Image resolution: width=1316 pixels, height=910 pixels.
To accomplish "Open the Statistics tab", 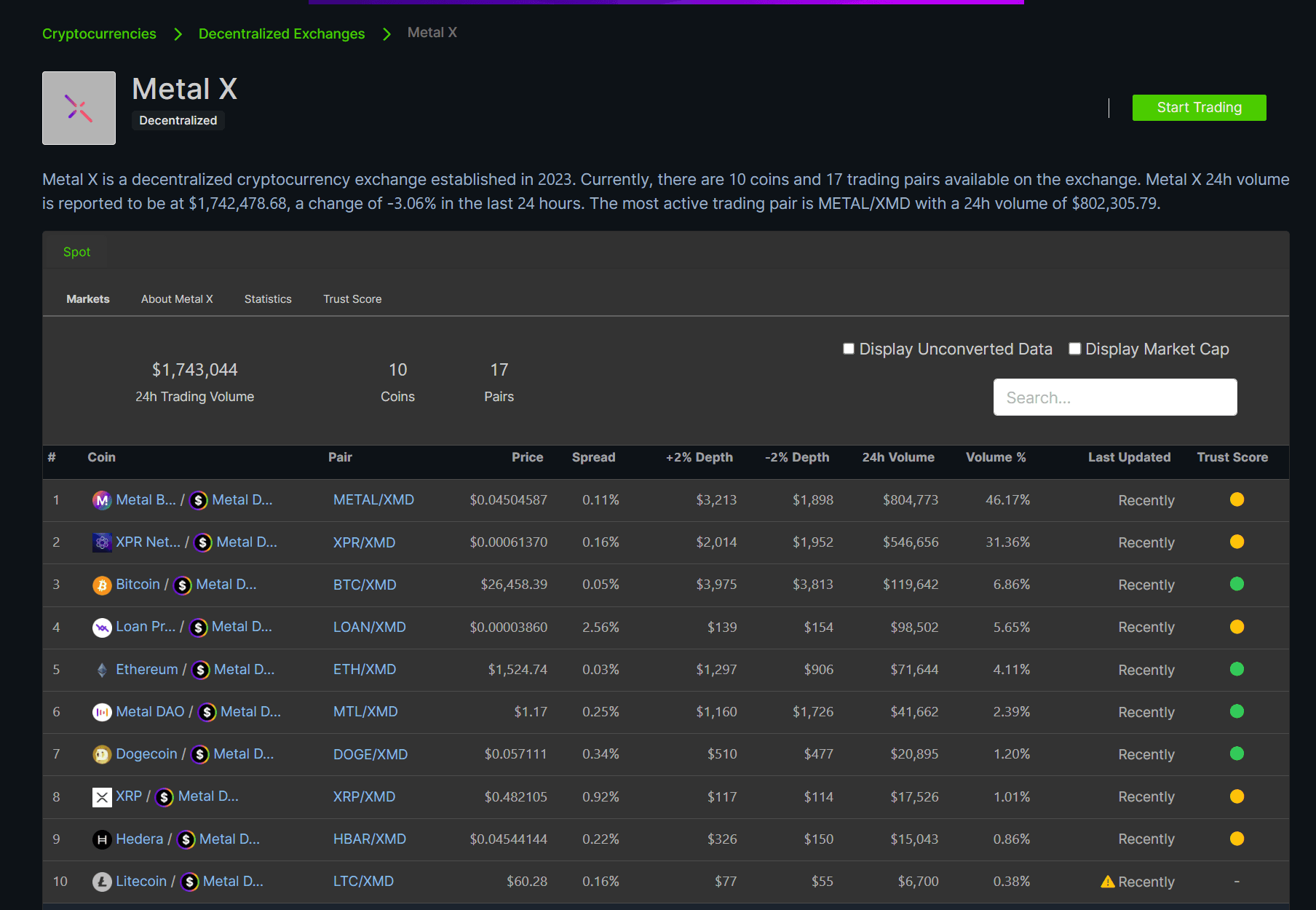I will tap(268, 299).
